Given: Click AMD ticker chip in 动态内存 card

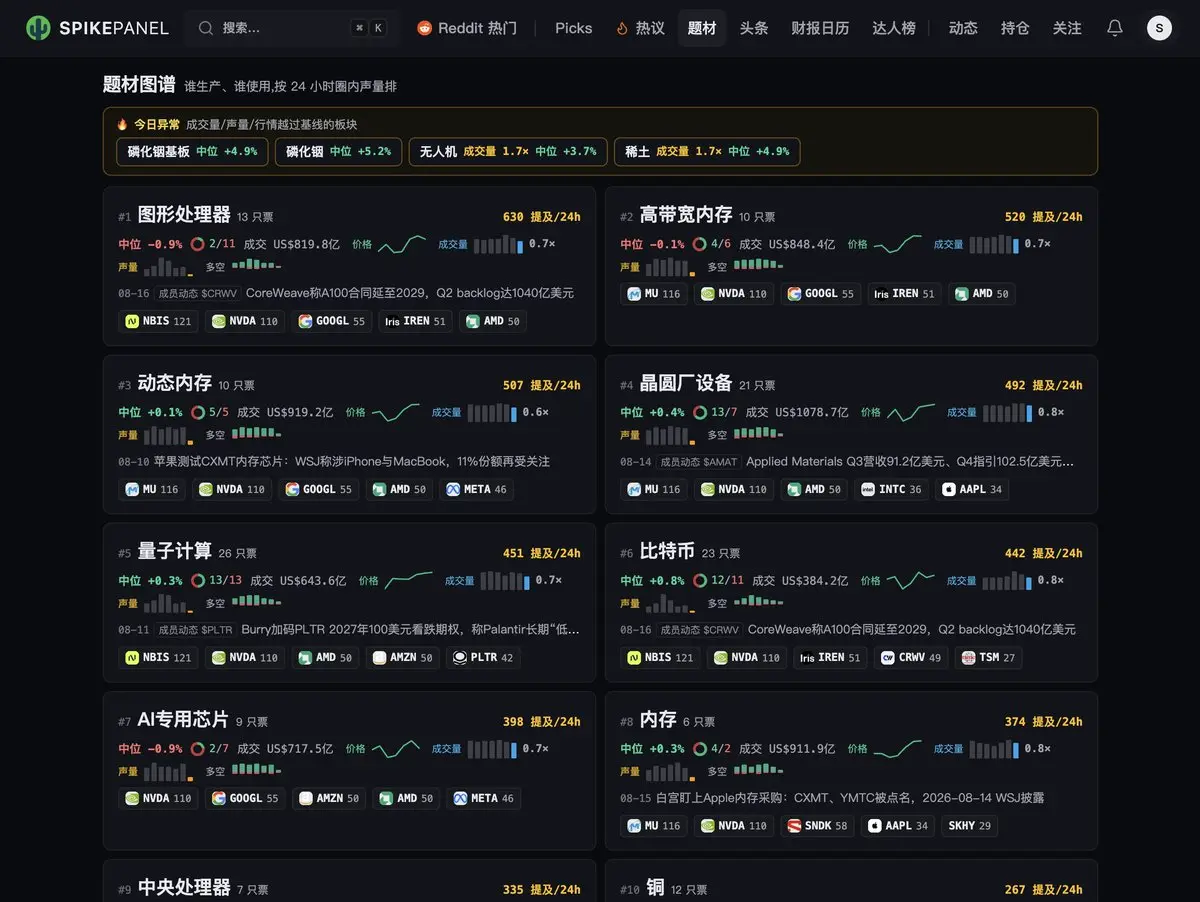Looking at the screenshot, I should [399, 489].
